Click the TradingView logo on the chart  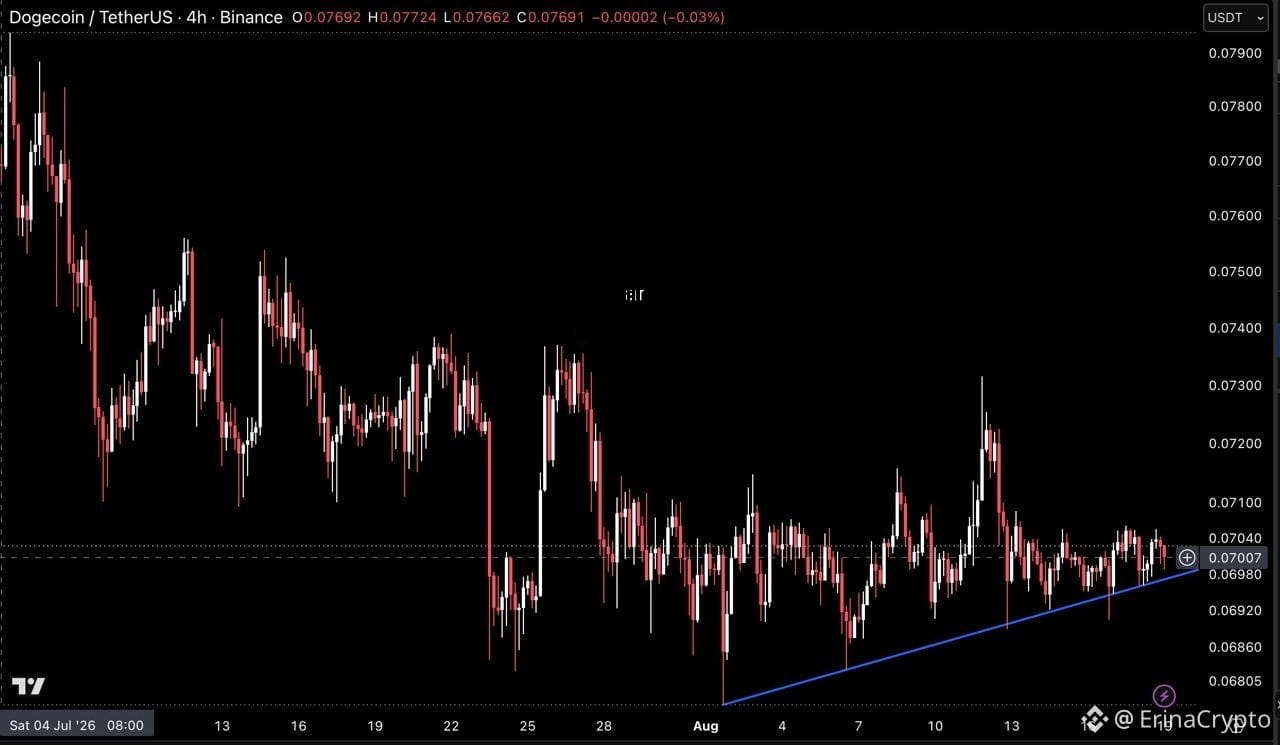tap(28, 686)
